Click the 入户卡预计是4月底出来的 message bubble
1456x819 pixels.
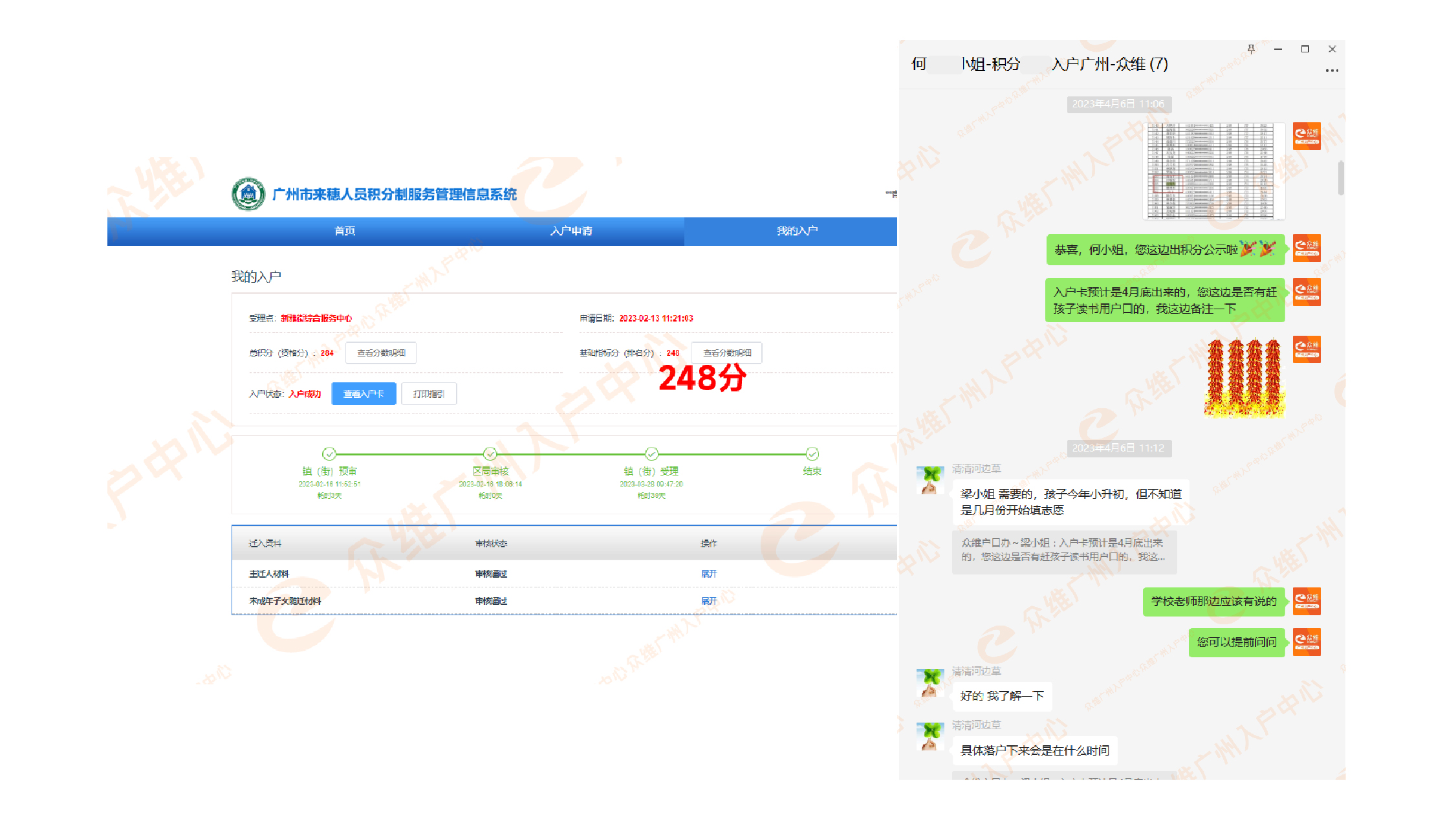point(1165,300)
